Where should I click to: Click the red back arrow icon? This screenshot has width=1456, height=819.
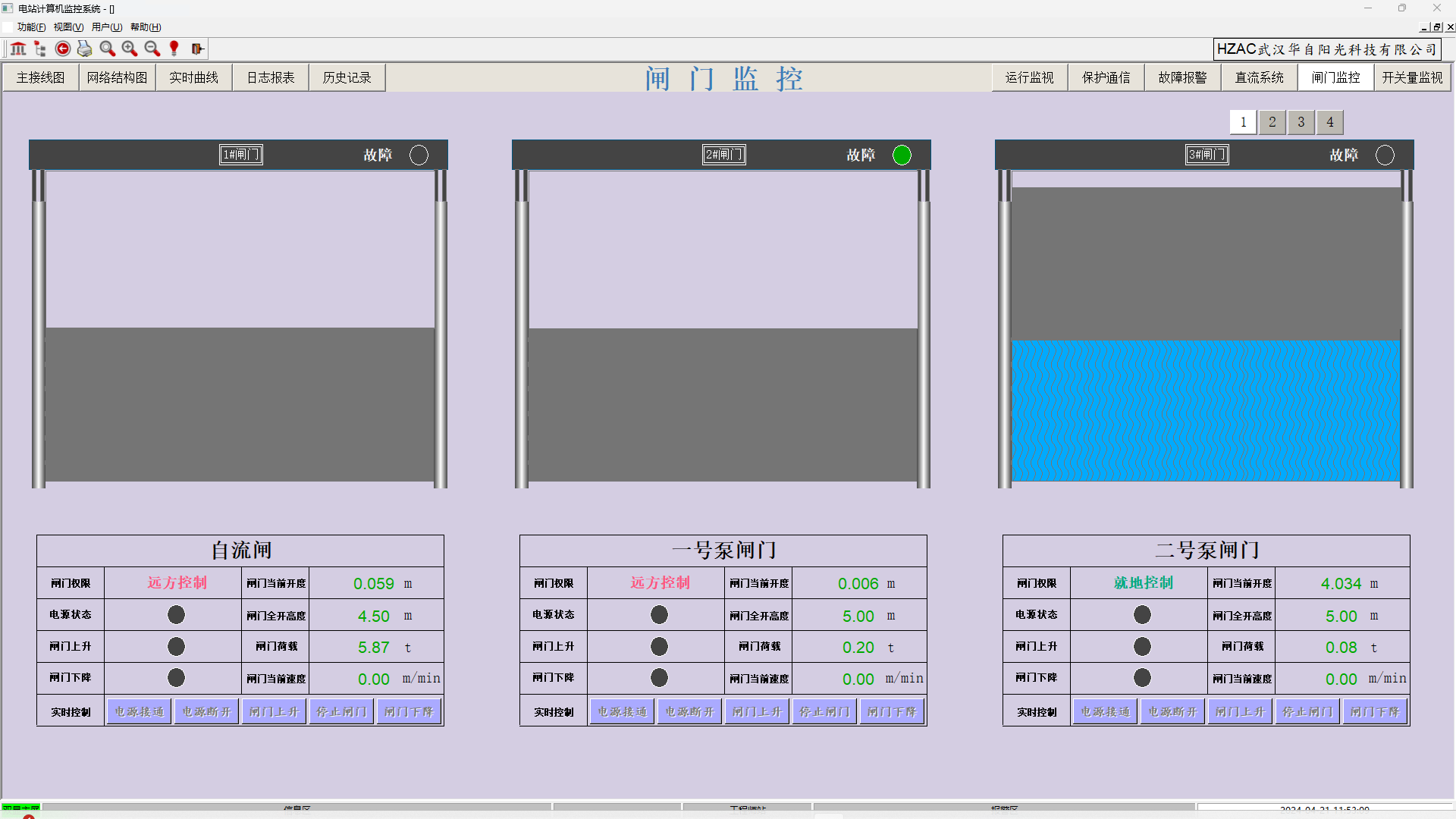coord(63,49)
